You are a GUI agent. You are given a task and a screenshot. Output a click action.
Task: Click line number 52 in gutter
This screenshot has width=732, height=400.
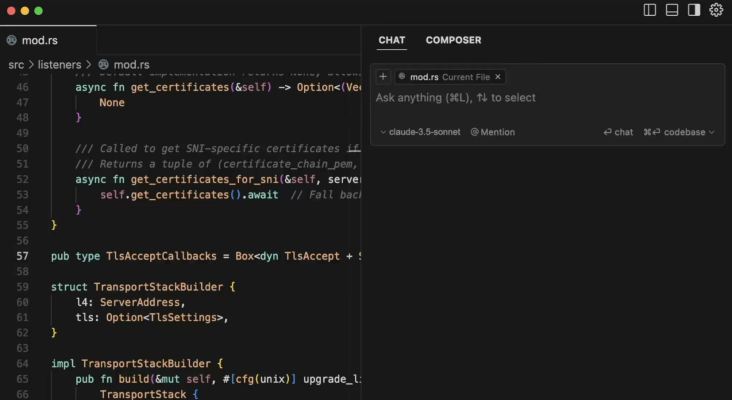pyautogui.click(x=22, y=179)
